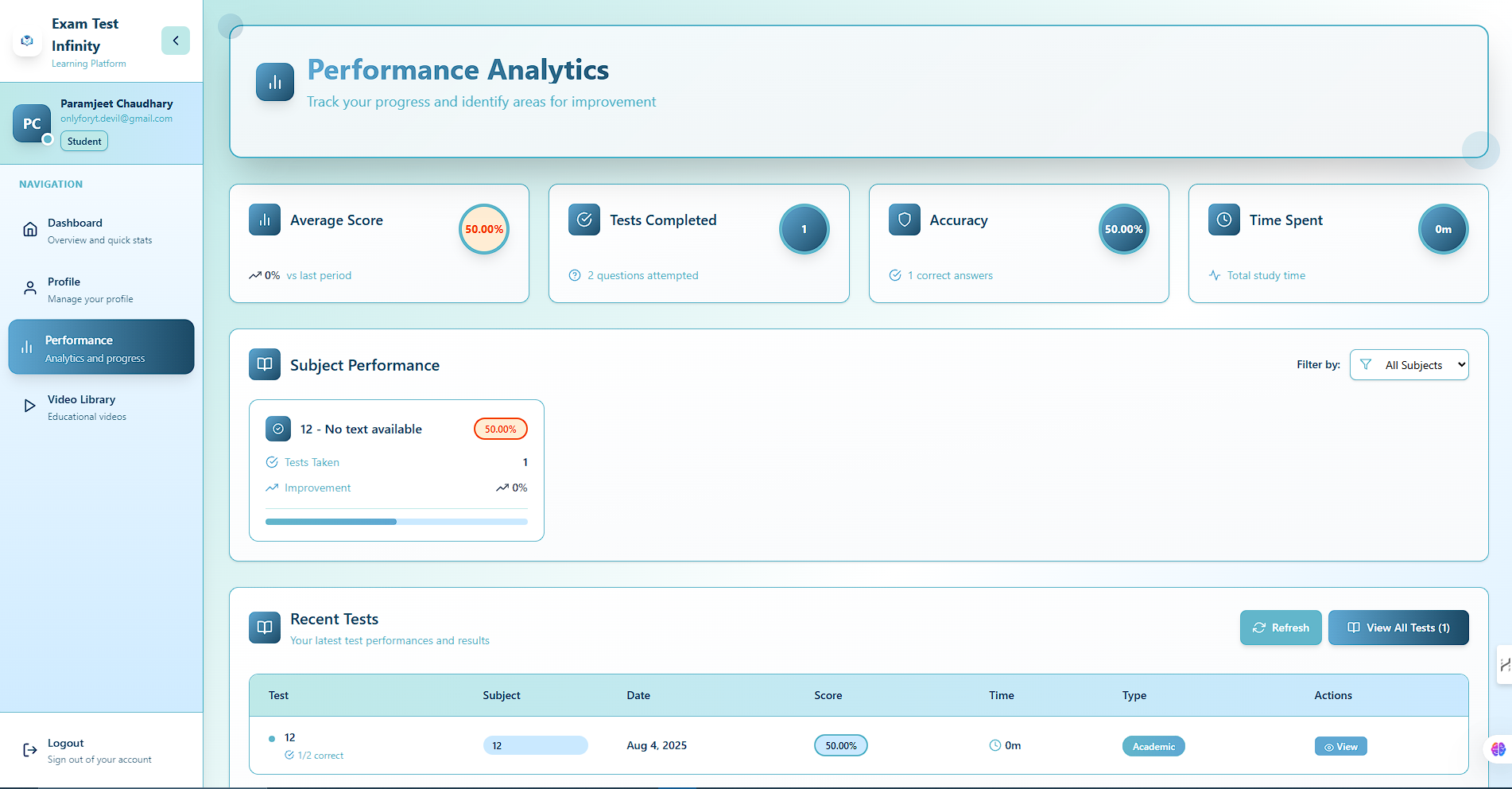1512x789 pixels.
Task: Click the Performance Analytics header chart icon
Action: coord(275,82)
